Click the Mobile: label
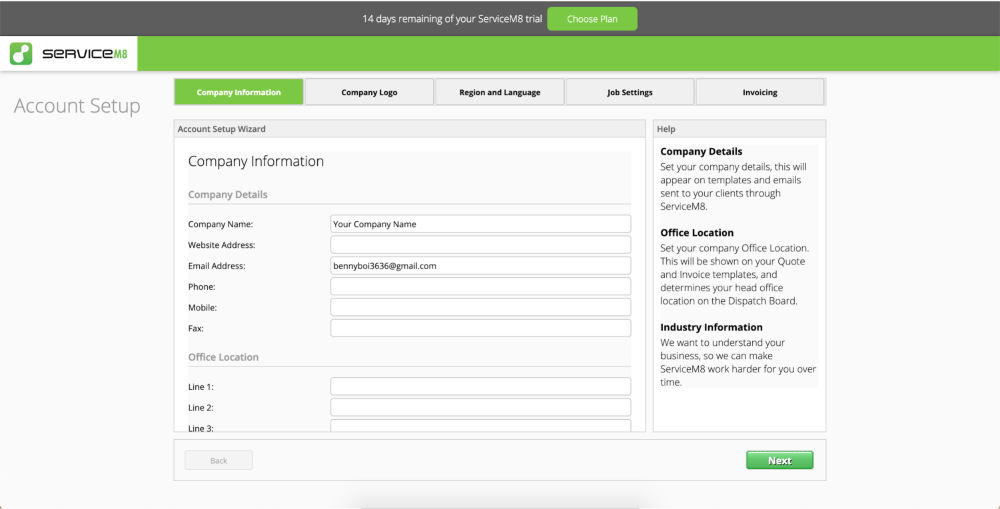The height and width of the screenshot is (509, 1000). pos(203,307)
